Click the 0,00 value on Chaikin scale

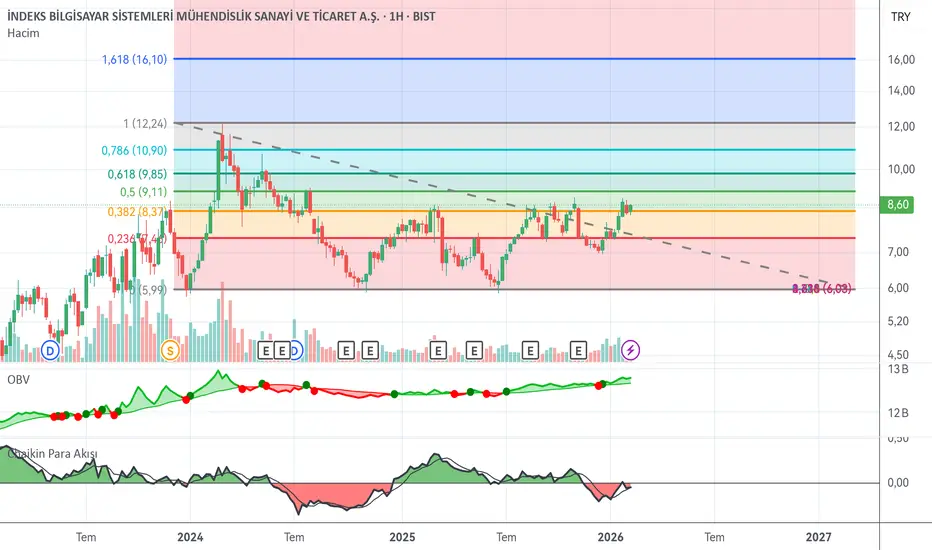pos(898,482)
